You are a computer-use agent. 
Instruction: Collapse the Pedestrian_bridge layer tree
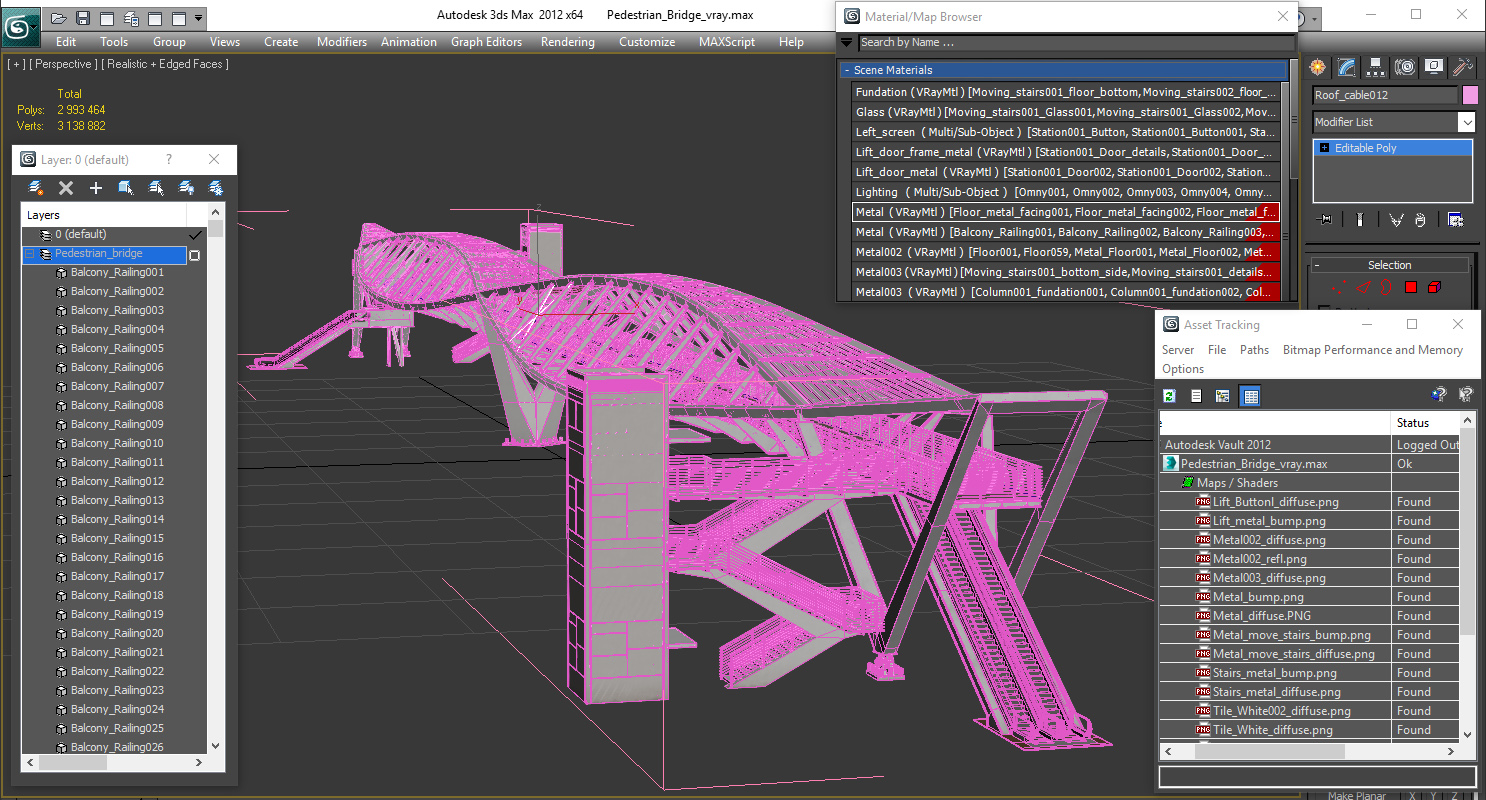[x=29, y=254]
